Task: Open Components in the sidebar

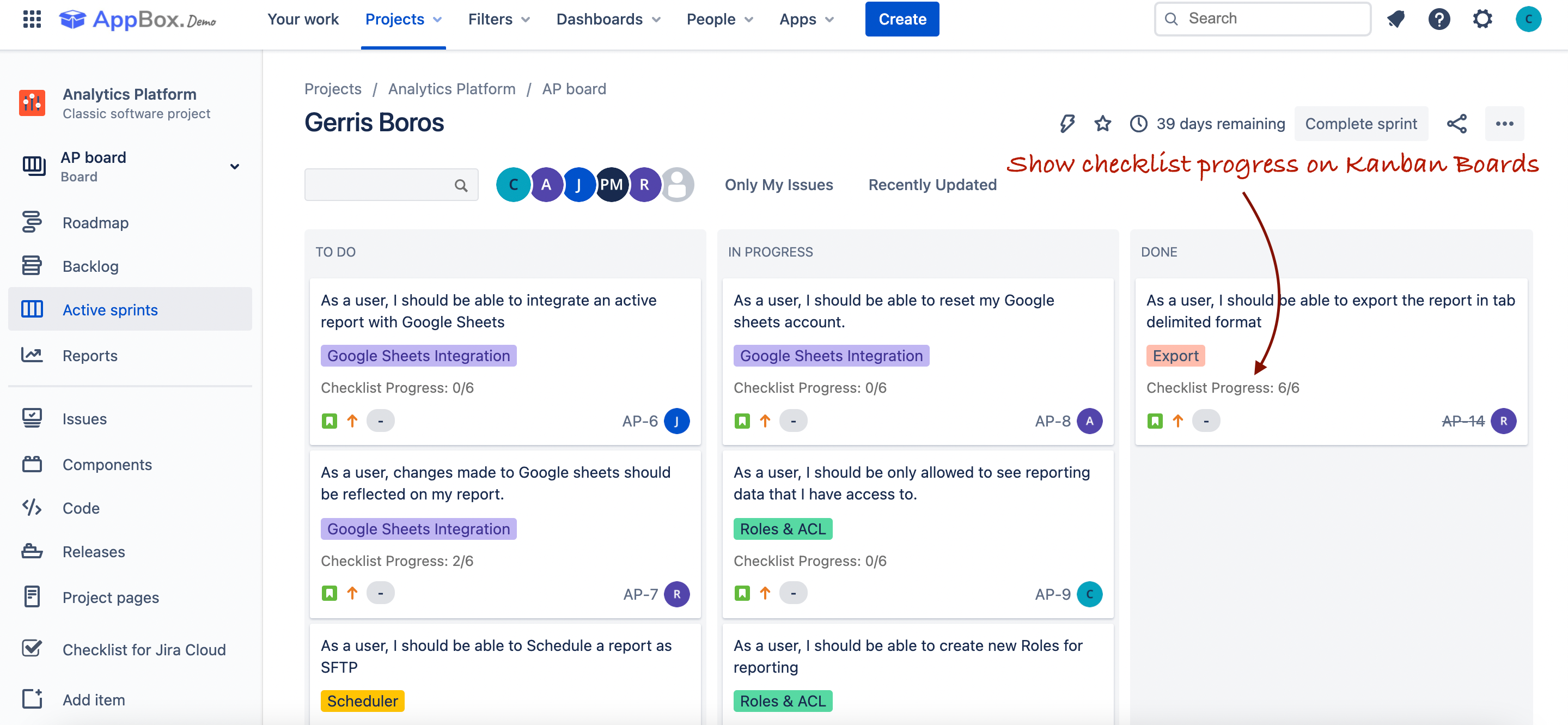Action: pos(130,464)
